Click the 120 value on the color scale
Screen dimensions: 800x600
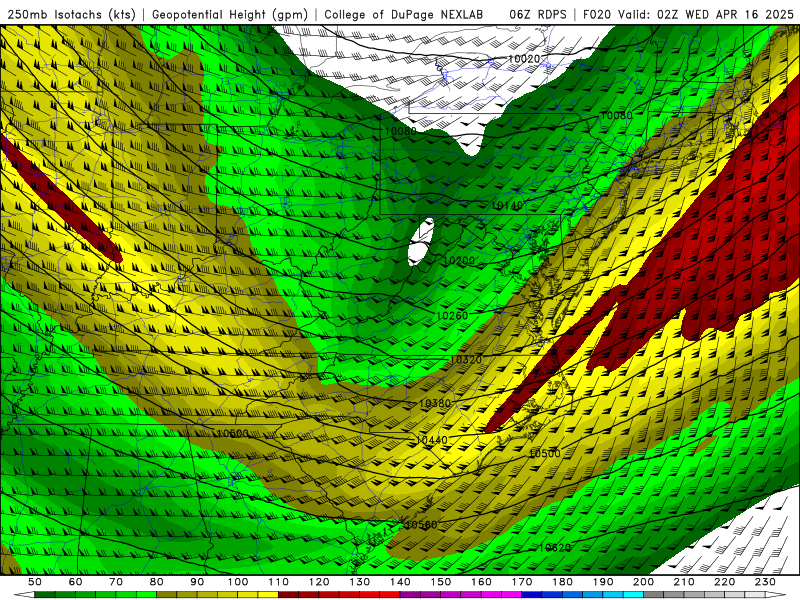point(319,582)
